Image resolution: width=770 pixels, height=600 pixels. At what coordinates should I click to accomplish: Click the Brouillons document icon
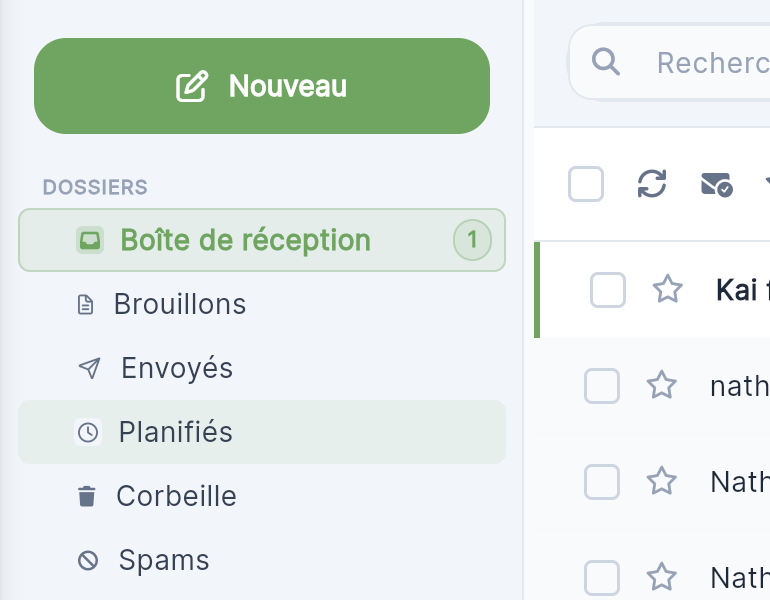[x=85, y=304]
